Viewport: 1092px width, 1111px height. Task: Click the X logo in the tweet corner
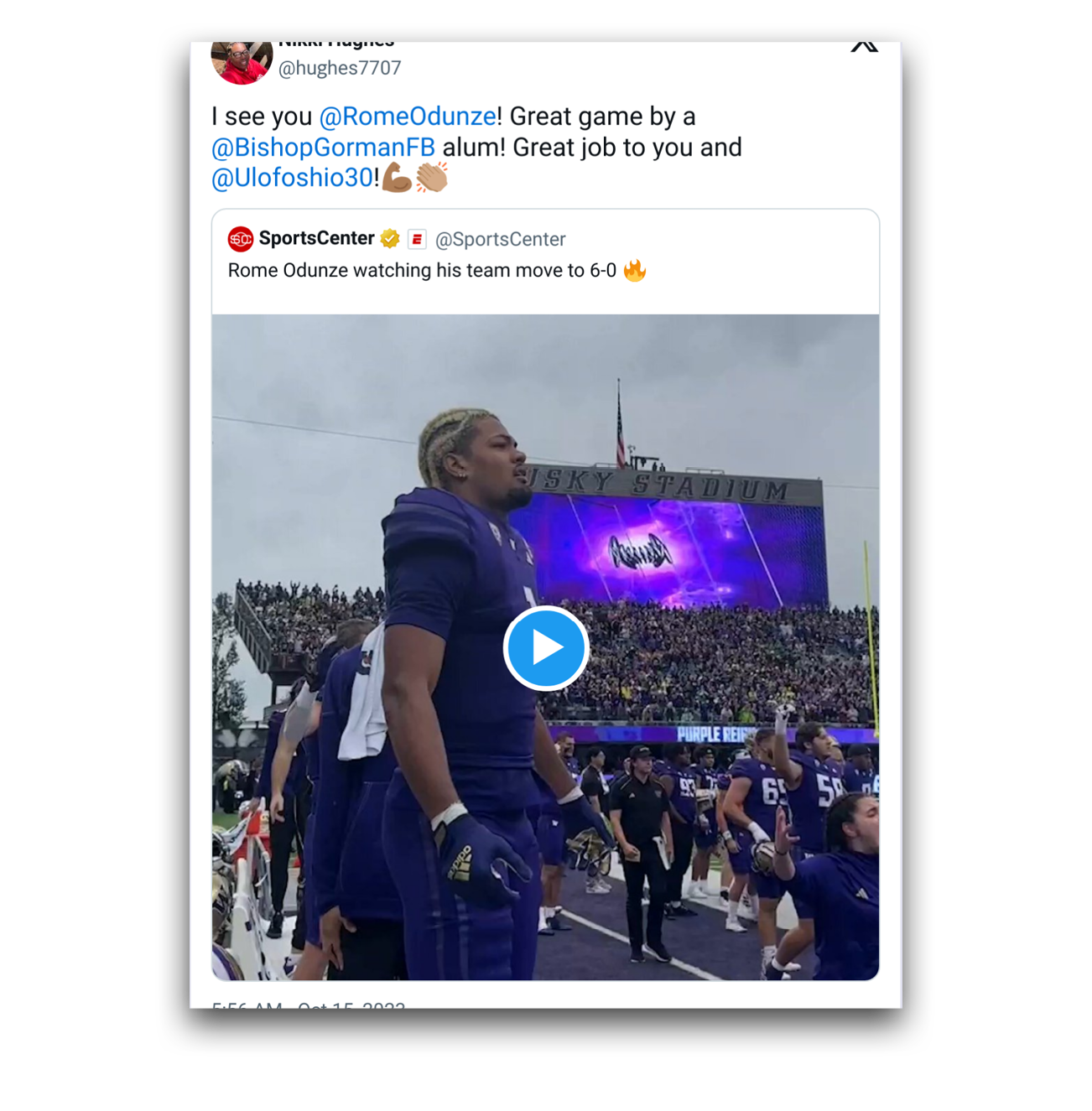pos(864,45)
